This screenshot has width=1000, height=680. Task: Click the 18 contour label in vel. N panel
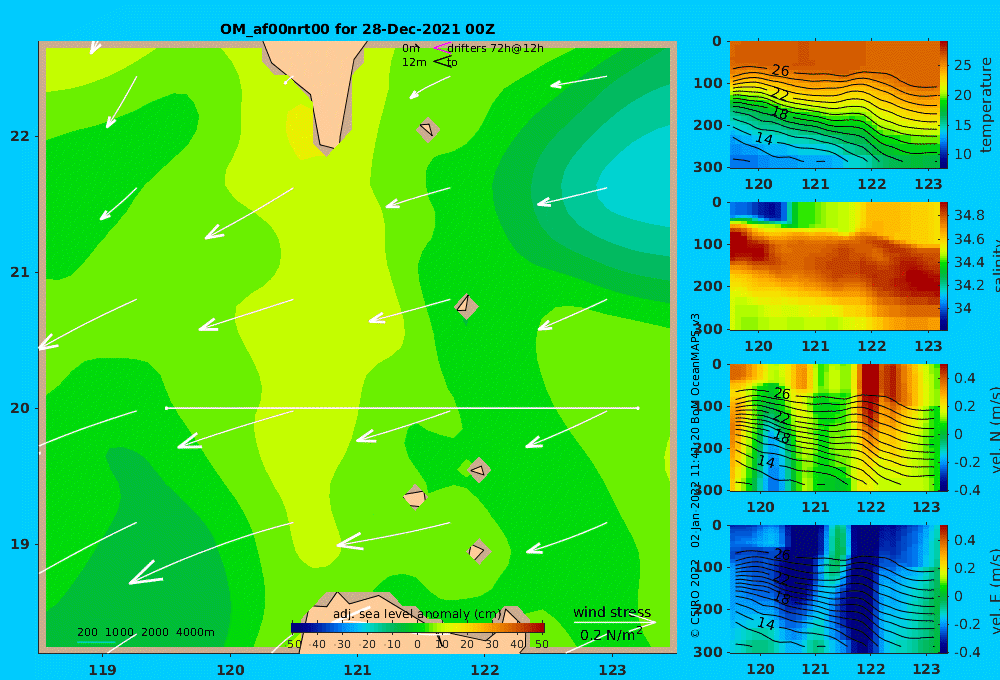coord(781,436)
